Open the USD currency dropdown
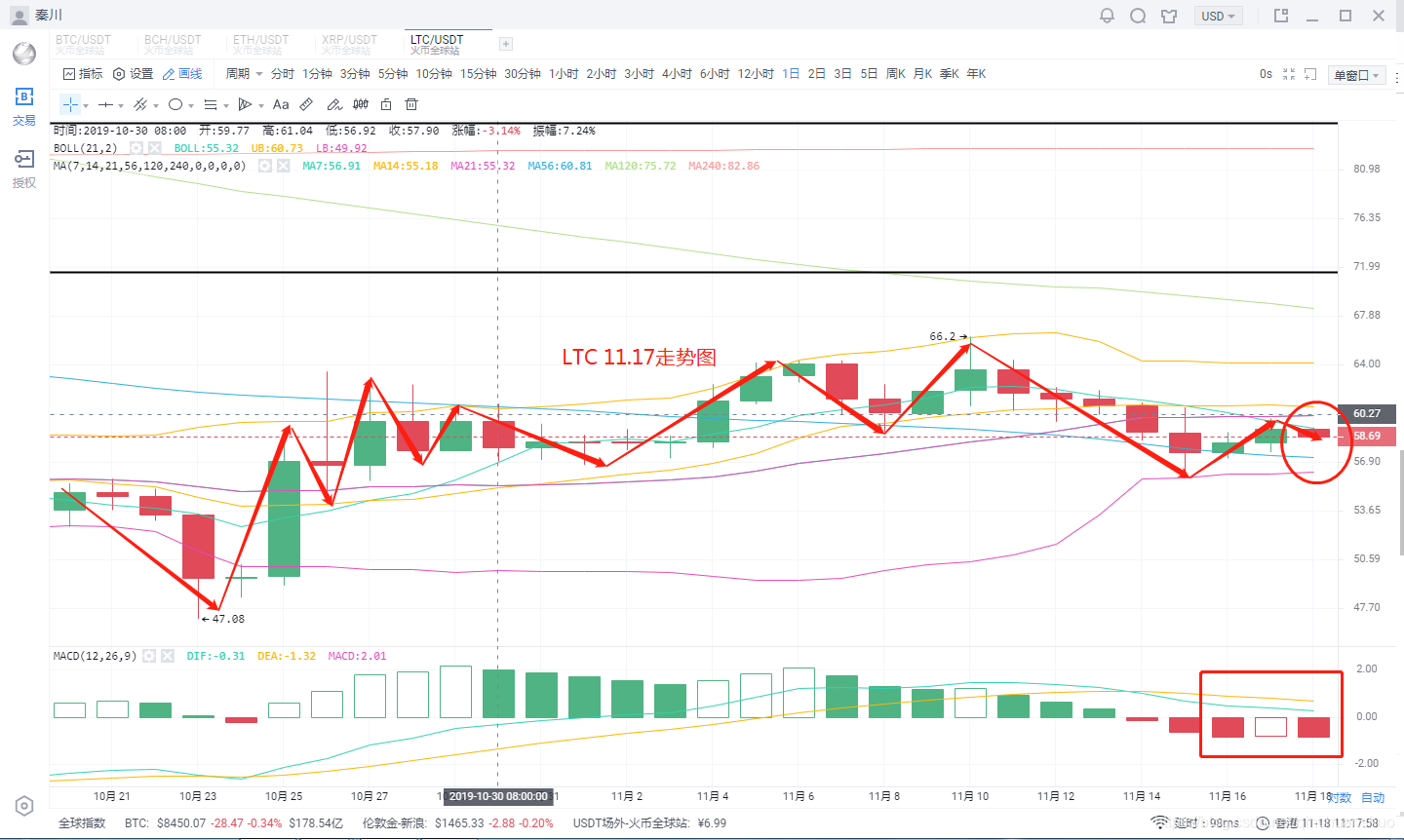Screen dimensions: 1404x840 tap(1218, 16)
